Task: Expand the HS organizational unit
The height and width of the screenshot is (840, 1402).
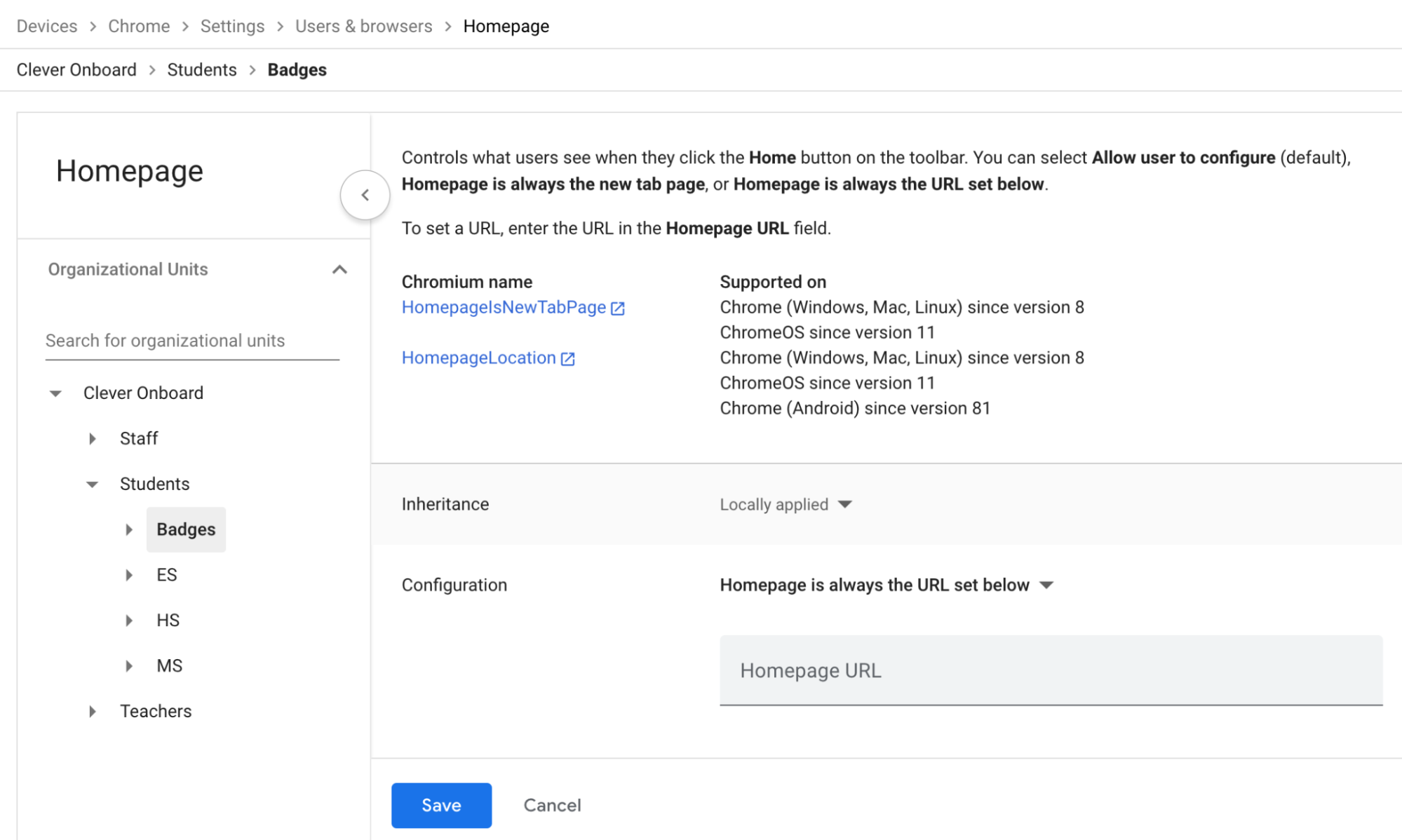Action: 129,620
